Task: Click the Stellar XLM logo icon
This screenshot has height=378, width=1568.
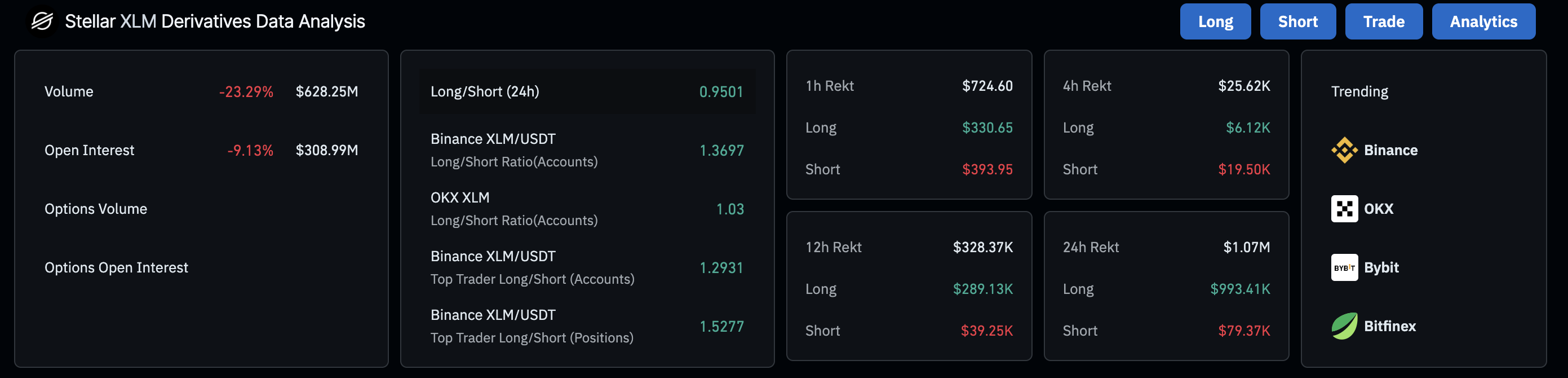Action: pos(42,22)
